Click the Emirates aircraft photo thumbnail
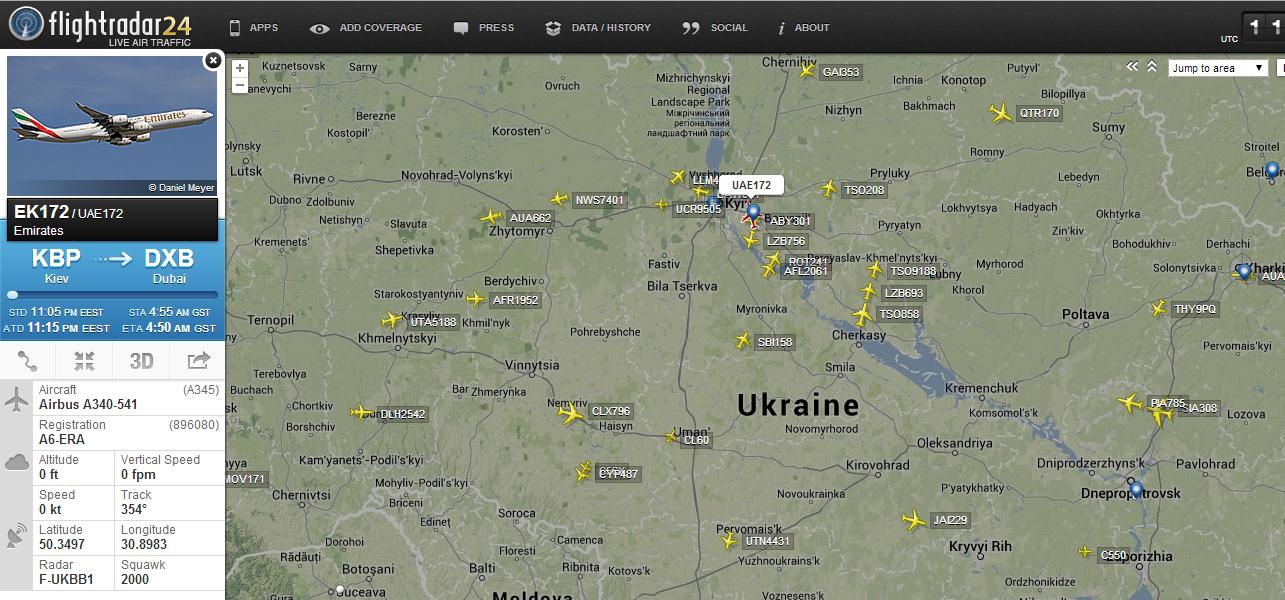1285x600 pixels. tap(112, 126)
